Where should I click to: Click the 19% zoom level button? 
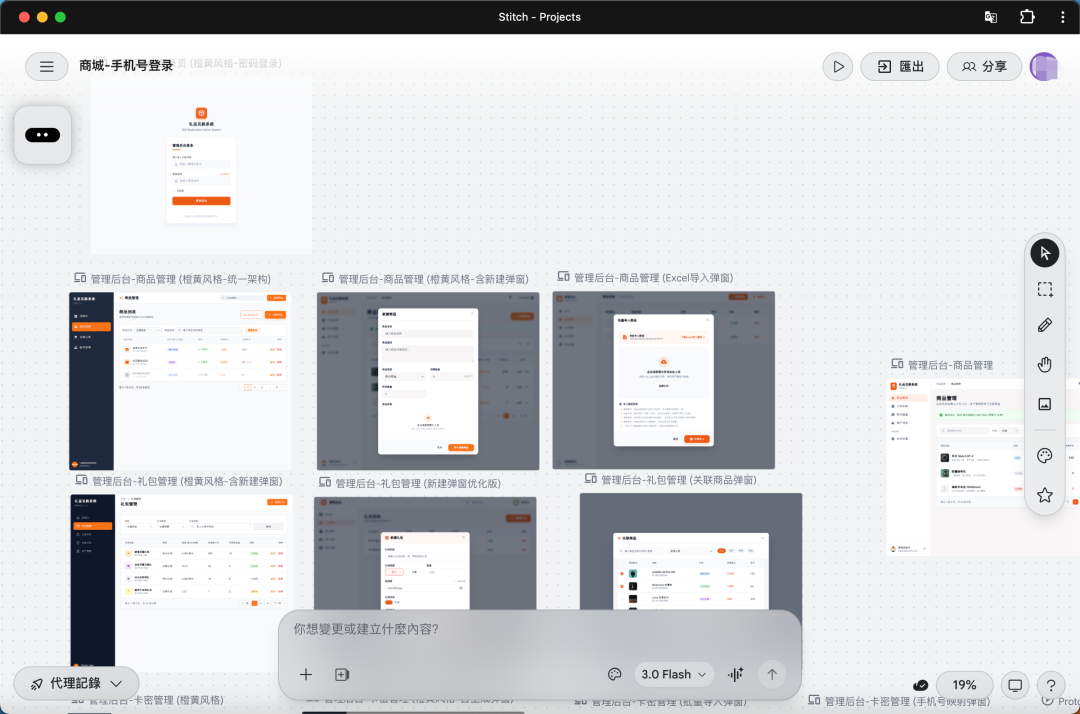coord(964,685)
